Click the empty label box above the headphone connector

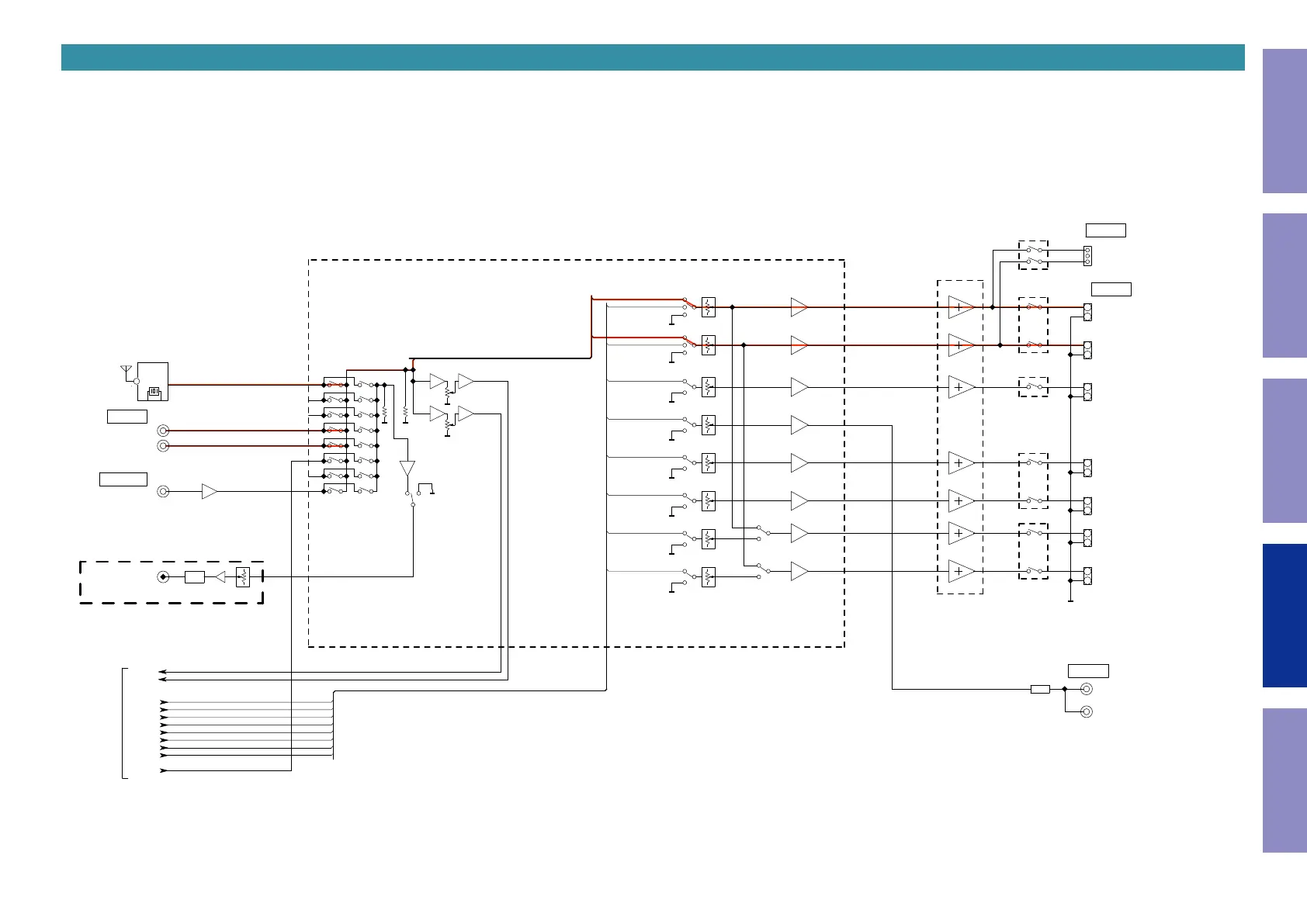pos(1105,230)
